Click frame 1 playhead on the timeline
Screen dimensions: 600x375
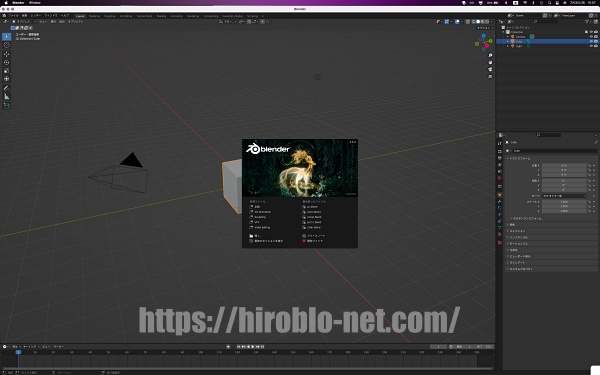[18, 352]
